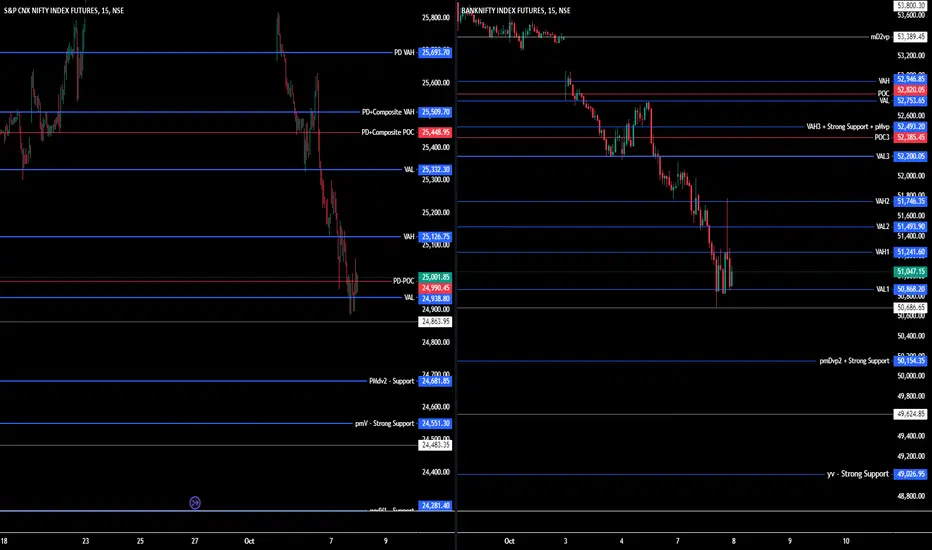This screenshot has height=550, width=932.
Task: Select the PWdv2 - Support line label
Action: tap(391, 381)
